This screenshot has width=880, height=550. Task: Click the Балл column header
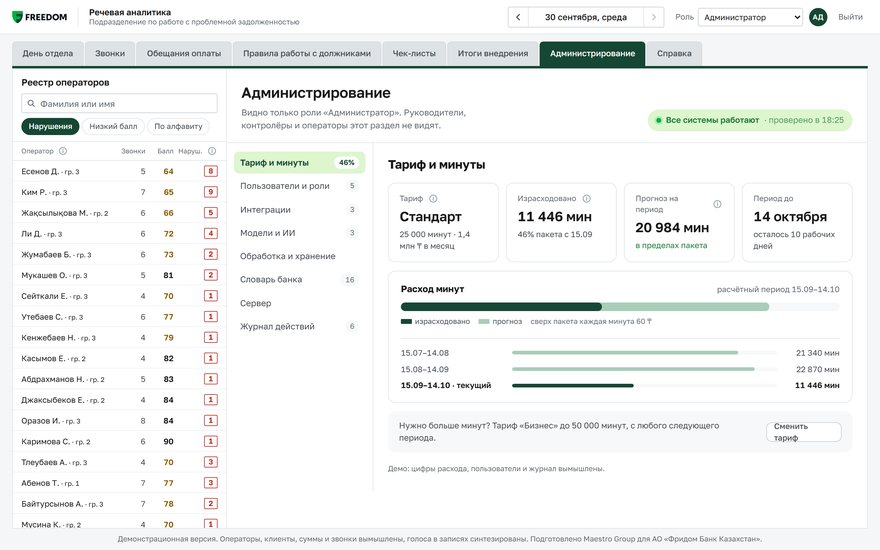point(165,151)
